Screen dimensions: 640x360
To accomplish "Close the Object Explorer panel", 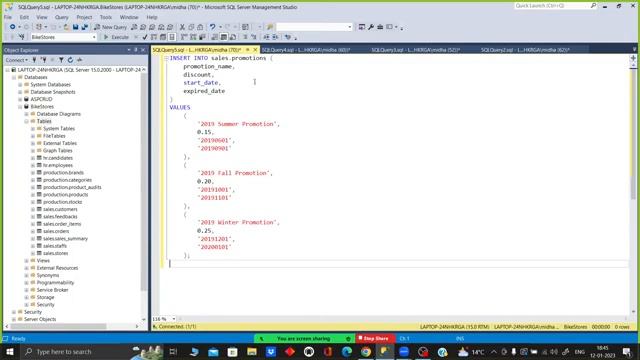I will [x=143, y=50].
